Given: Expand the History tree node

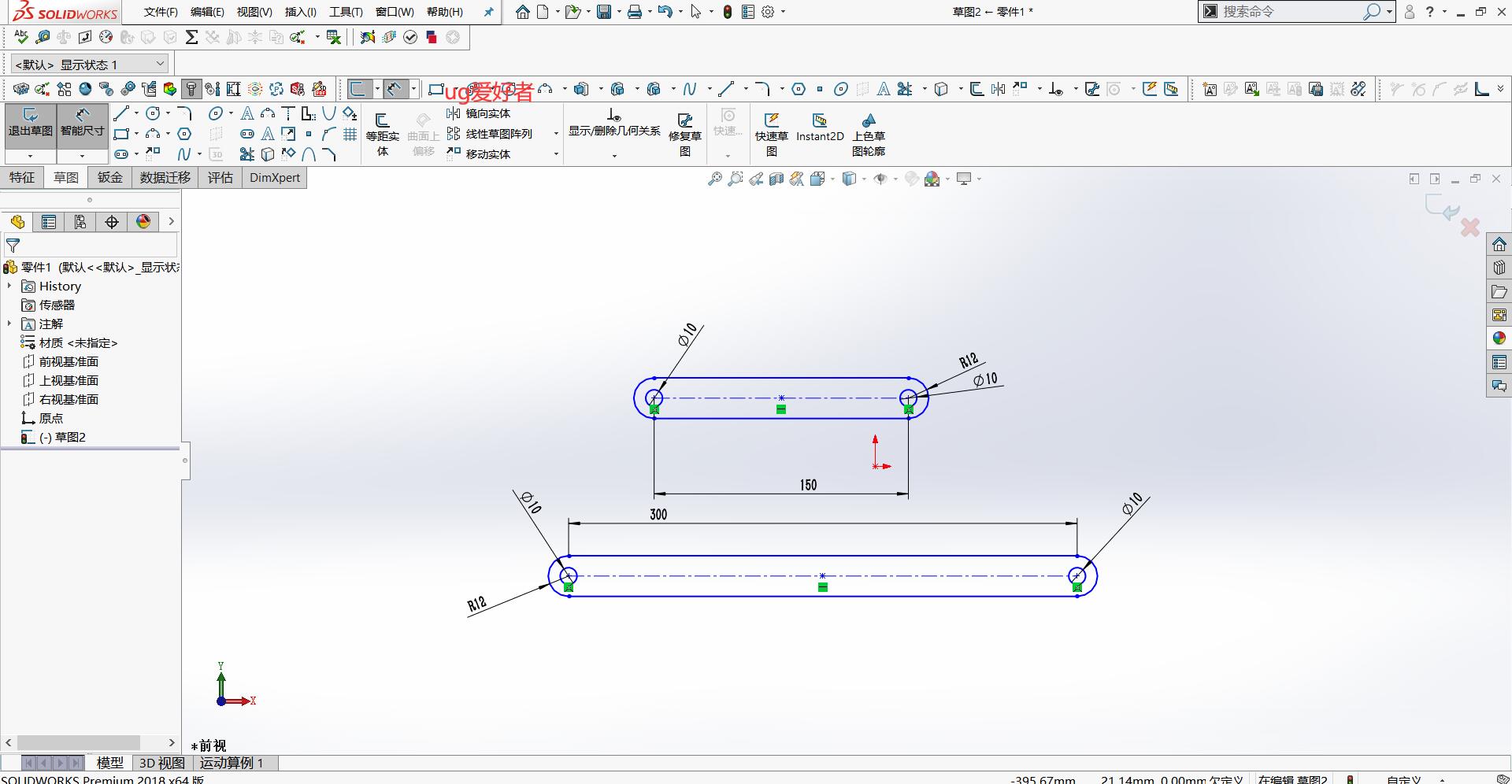Looking at the screenshot, I should coord(9,287).
